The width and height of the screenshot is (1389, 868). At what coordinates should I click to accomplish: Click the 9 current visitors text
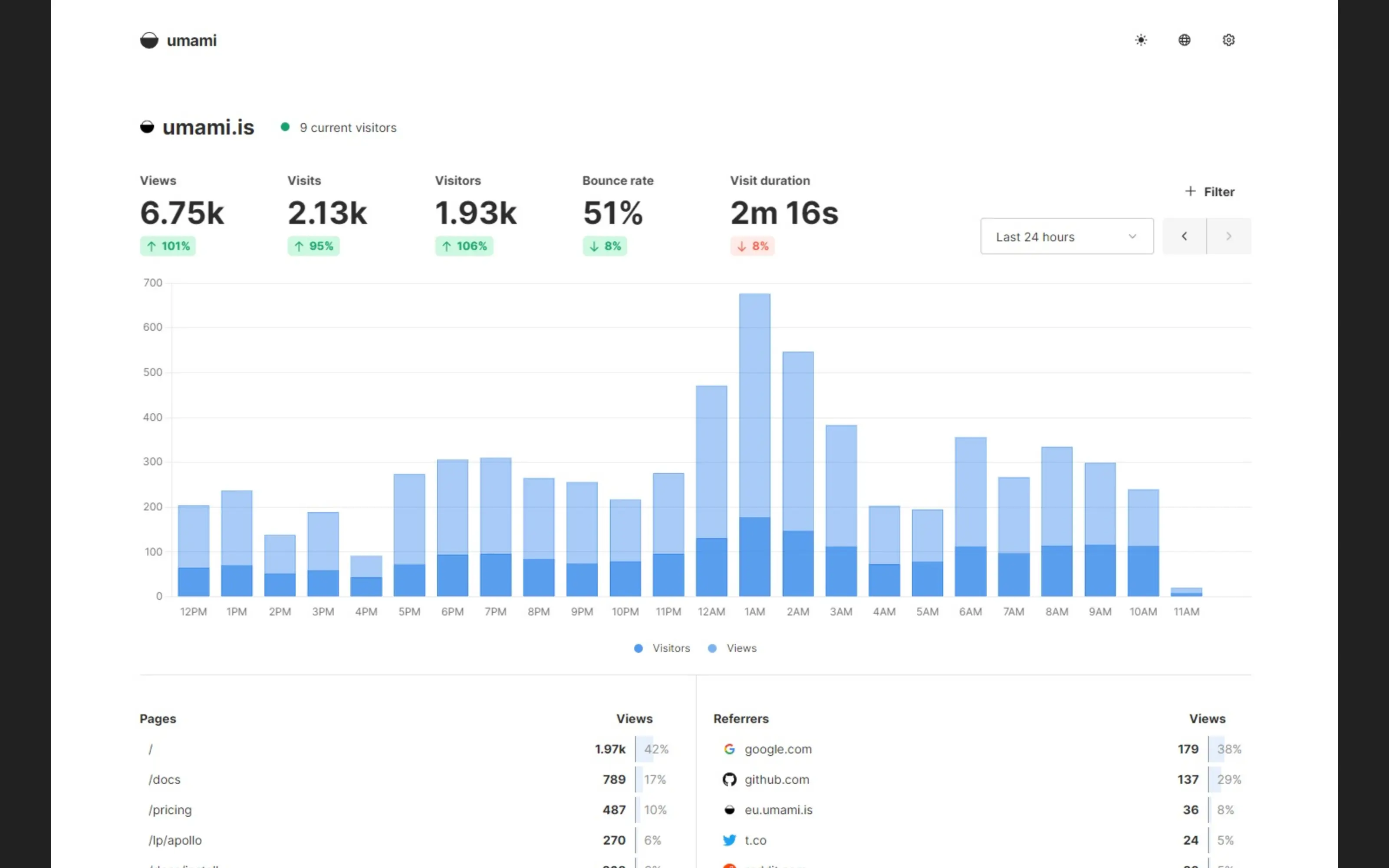tap(348, 128)
